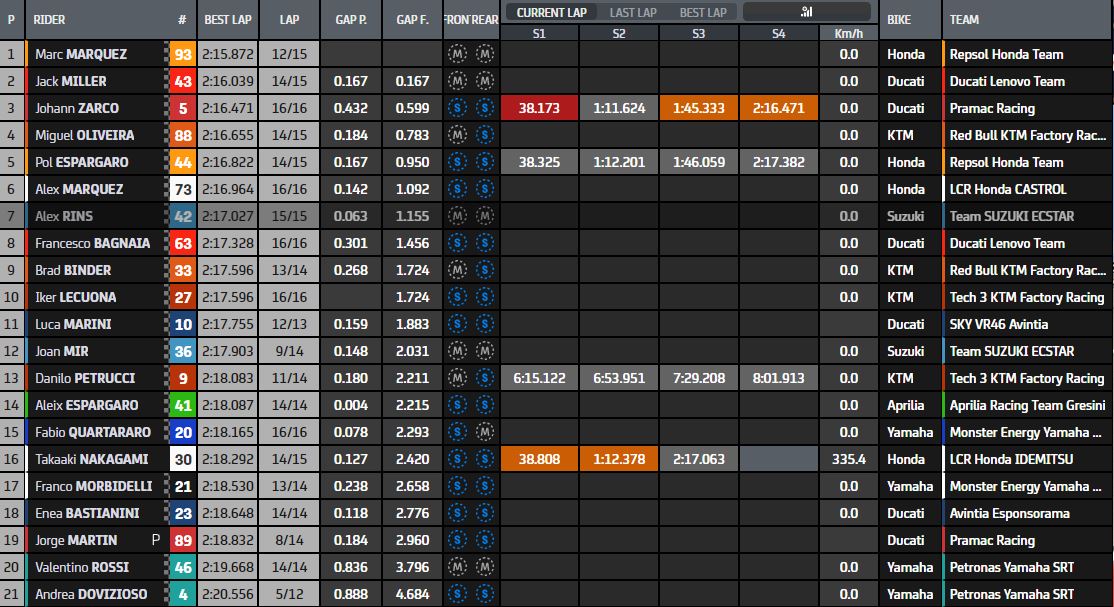Click Marc Marquez's best lap 2:15.872

tap(227, 54)
